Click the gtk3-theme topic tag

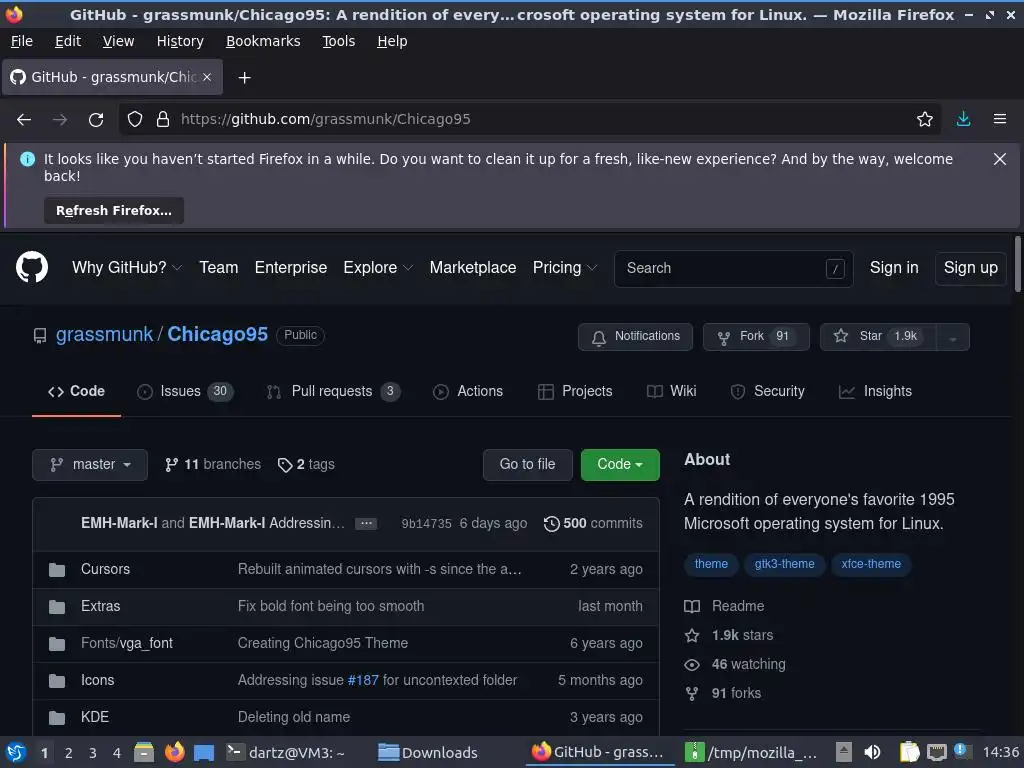784,564
